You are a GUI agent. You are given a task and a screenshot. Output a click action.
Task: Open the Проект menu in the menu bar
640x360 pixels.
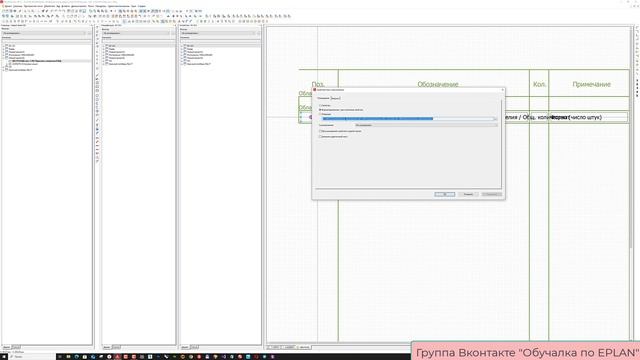click(x=8, y=7)
